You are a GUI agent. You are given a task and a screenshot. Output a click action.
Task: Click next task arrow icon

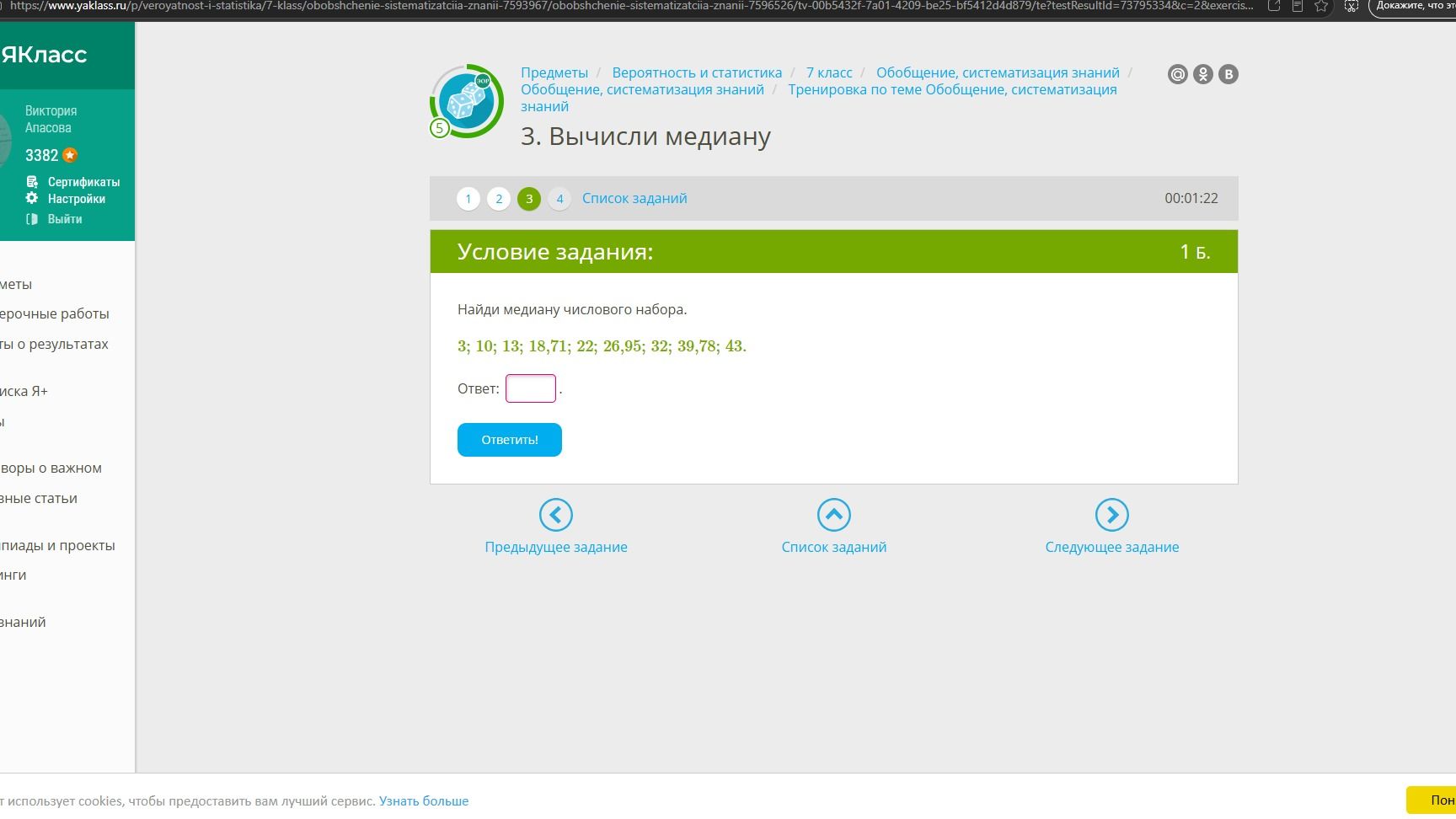tap(1112, 515)
